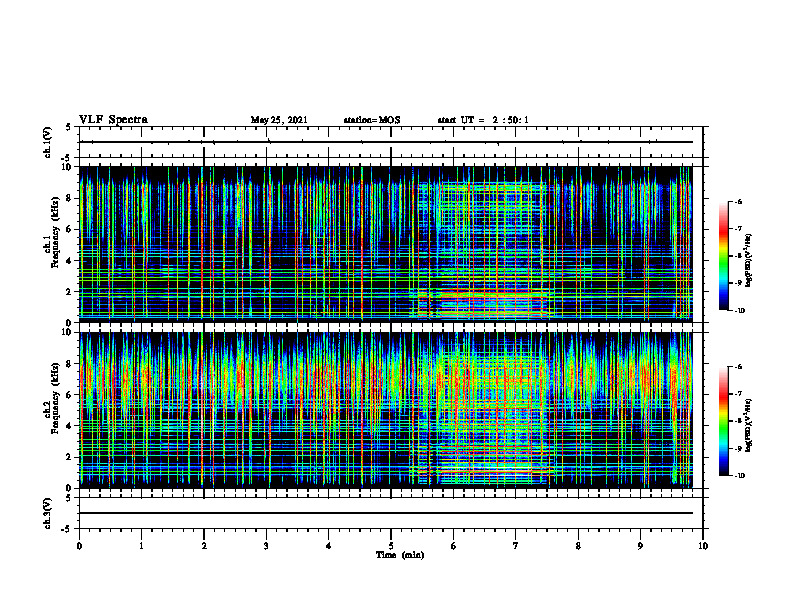Click the "VLF Spectra" plot title

[x=113, y=120]
